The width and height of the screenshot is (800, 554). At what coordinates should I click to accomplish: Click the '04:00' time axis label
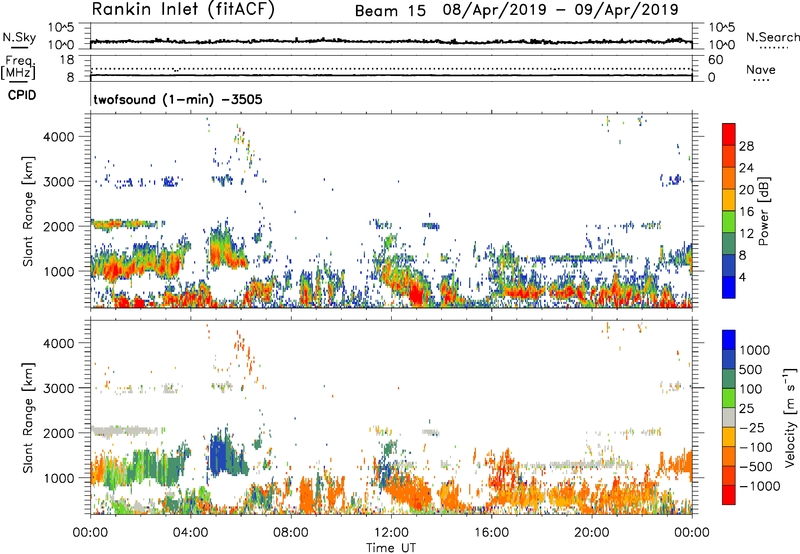click(190, 533)
